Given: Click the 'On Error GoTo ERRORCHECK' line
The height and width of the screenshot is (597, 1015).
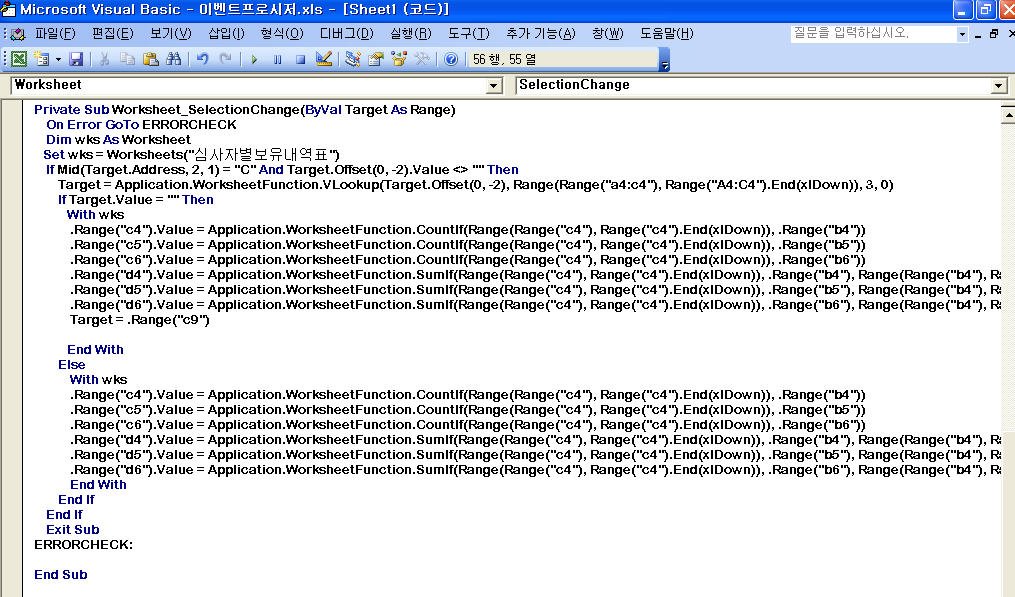Looking at the screenshot, I should click(141, 125).
